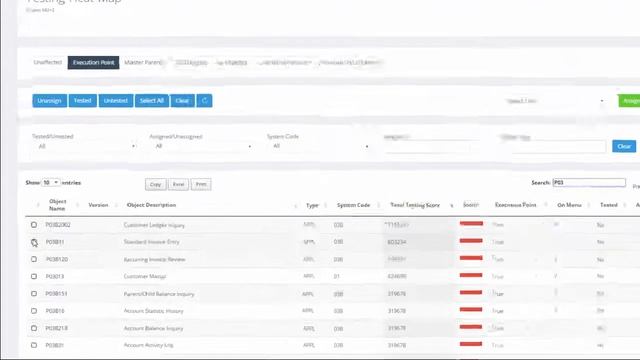Sort table by On Menu column
The width and height of the screenshot is (640, 360).
569,205
